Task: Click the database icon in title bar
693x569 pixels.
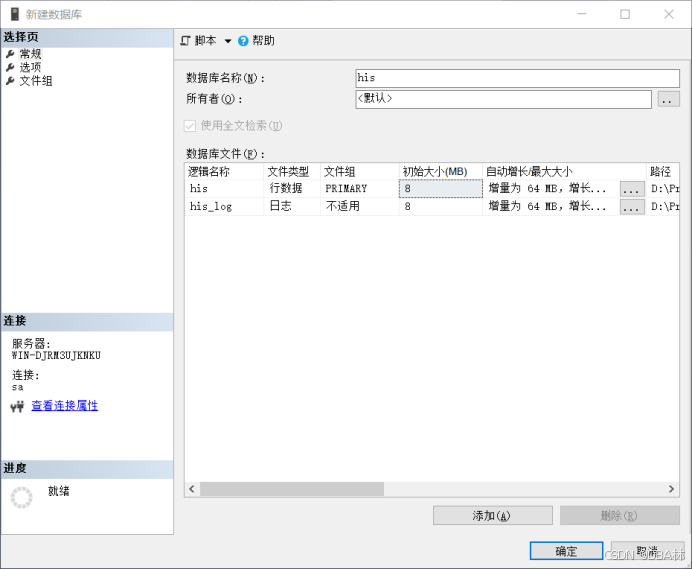Action: [x=15, y=14]
